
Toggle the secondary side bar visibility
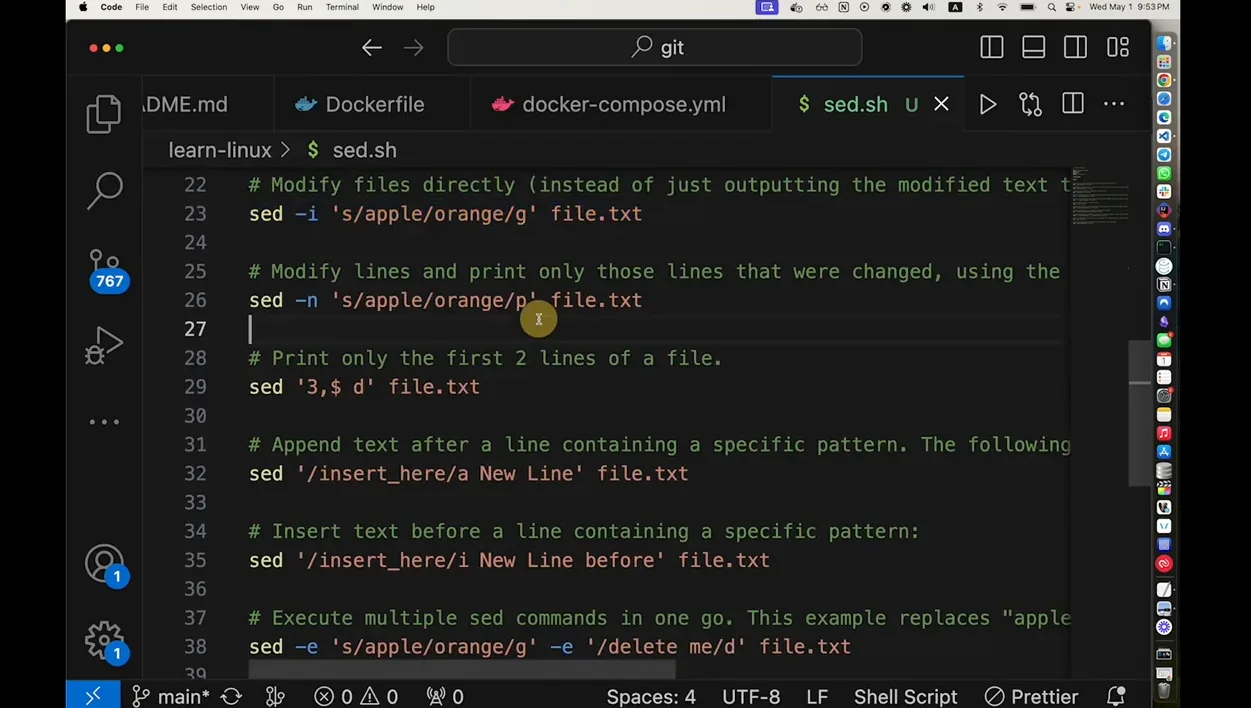(x=1076, y=47)
